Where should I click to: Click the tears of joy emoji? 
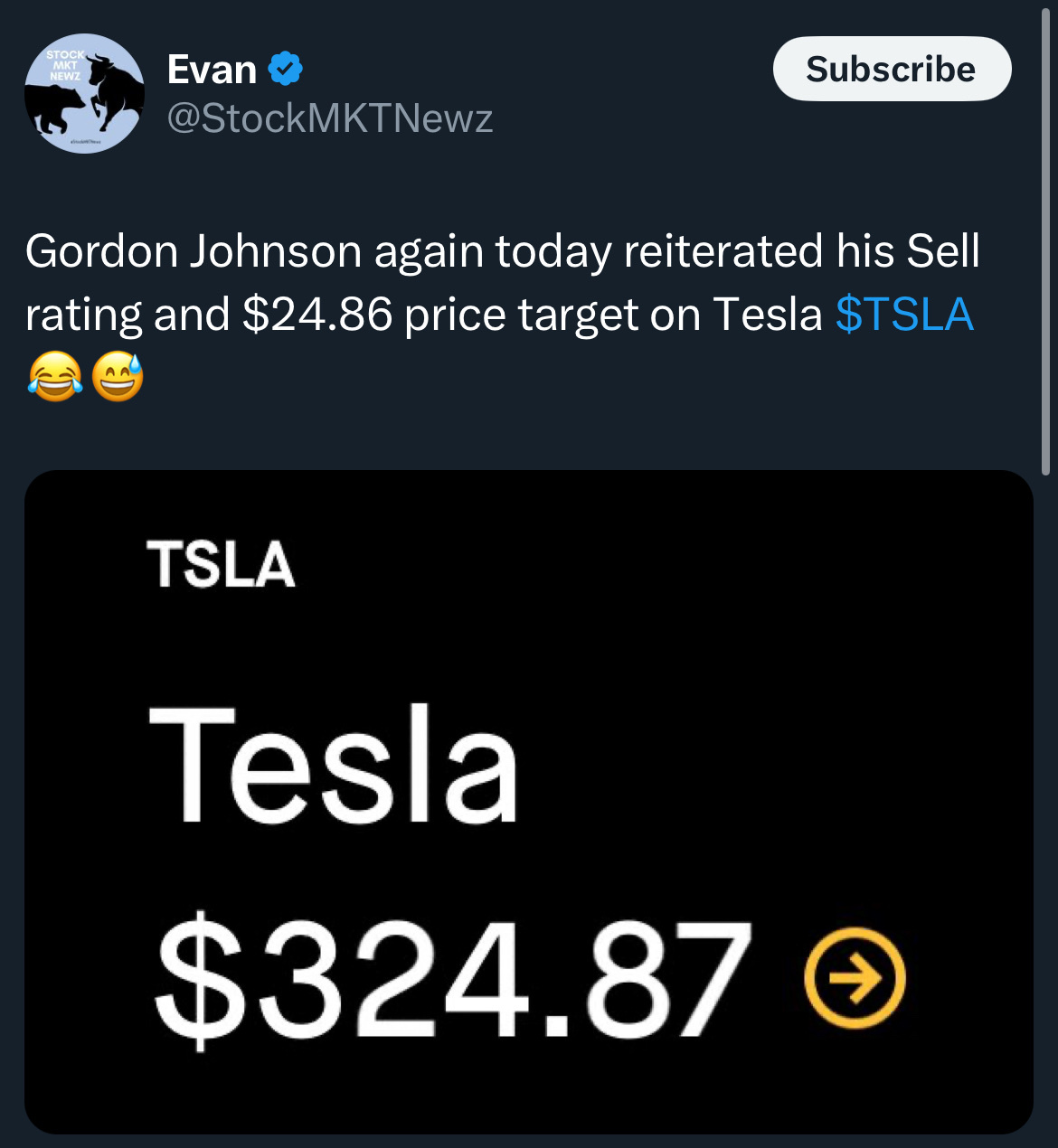[55, 377]
